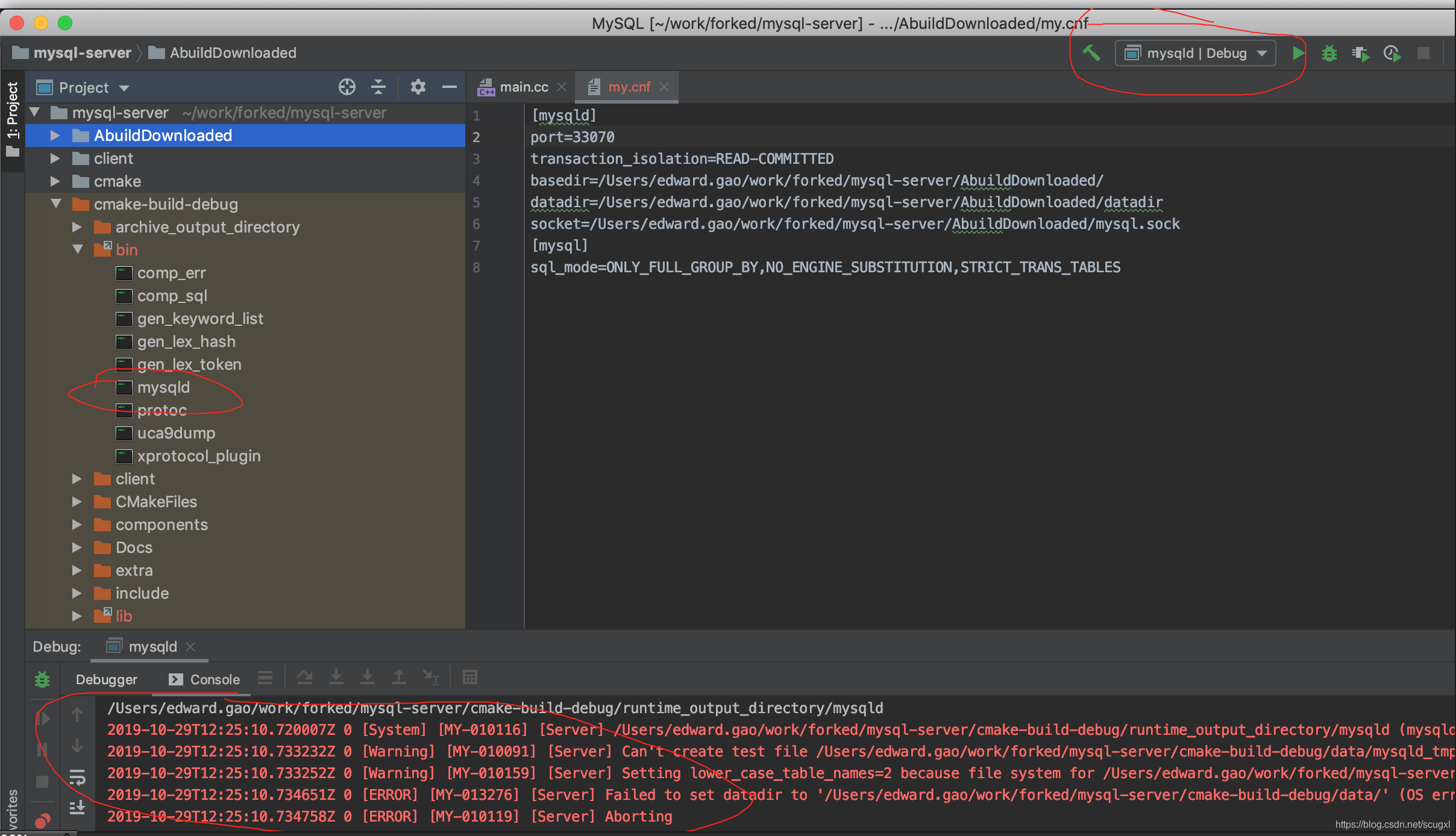Expand the AbuildDownloaded folder
The height and width of the screenshot is (836, 1456).
pyautogui.click(x=55, y=136)
